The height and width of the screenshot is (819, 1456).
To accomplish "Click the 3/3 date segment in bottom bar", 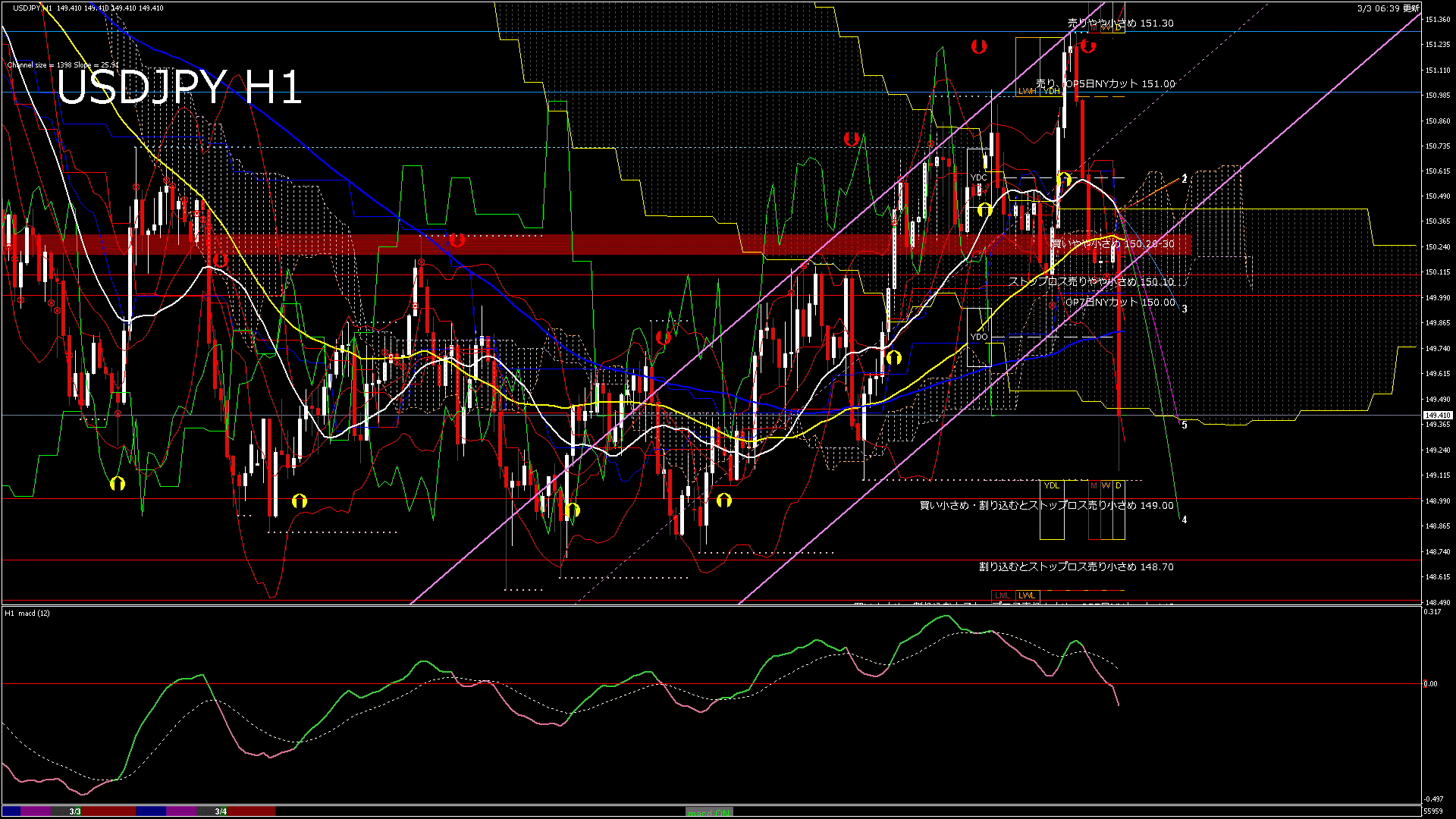I will 75,811.
